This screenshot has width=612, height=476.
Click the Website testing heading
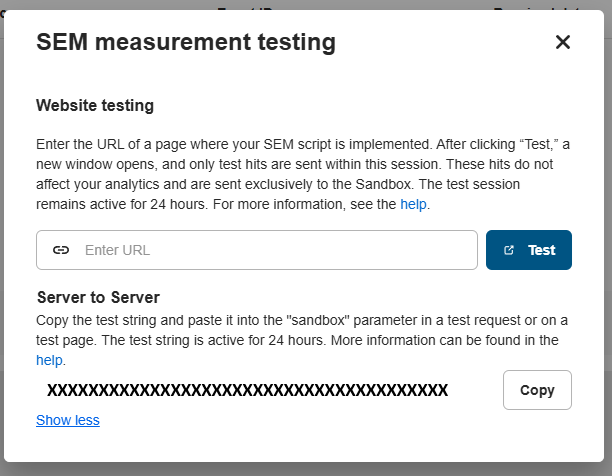tap(95, 105)
